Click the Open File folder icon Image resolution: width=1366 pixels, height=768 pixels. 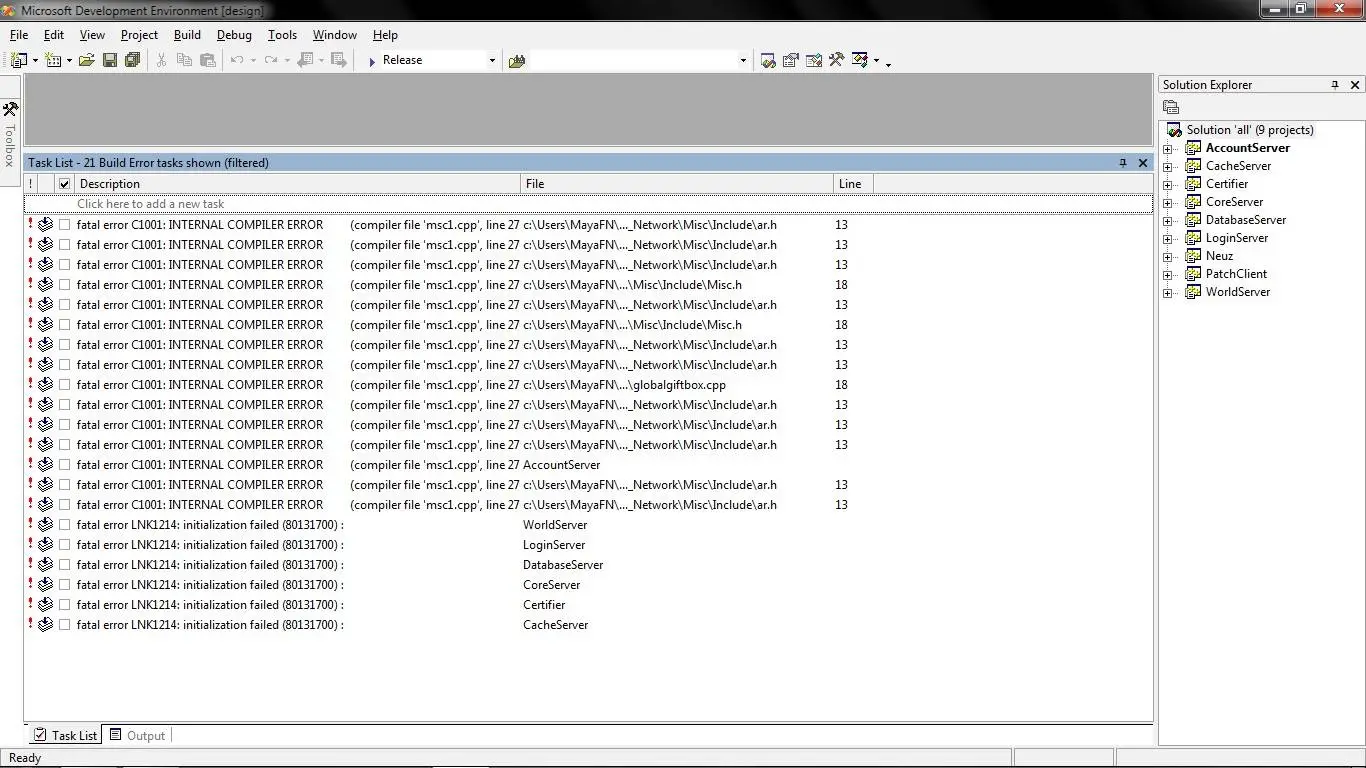coord(87,60)
